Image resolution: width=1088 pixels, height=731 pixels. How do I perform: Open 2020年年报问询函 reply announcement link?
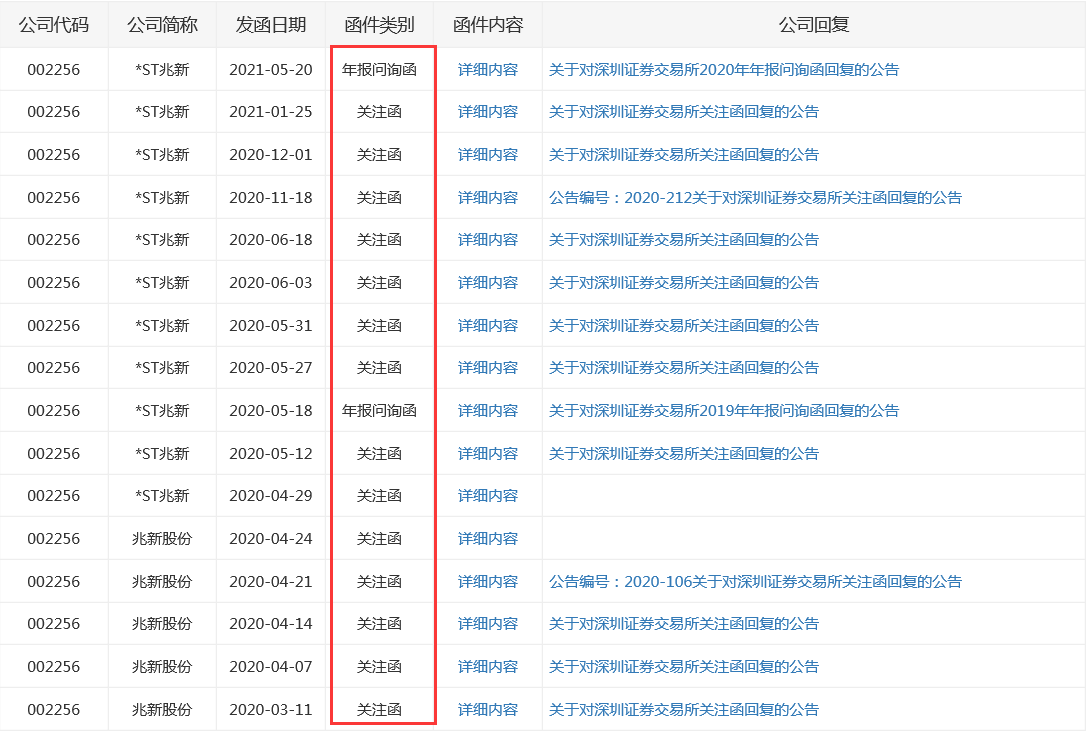click(x=723, y=70)
